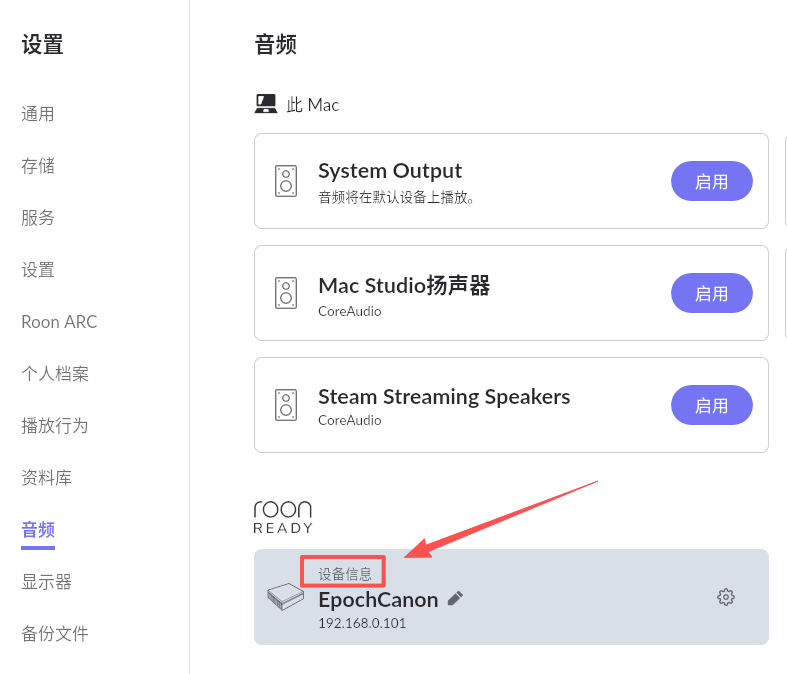Edit the EpochCanon name with pencil icon
This screenshot has width=787, height=674.
(455, 598)
